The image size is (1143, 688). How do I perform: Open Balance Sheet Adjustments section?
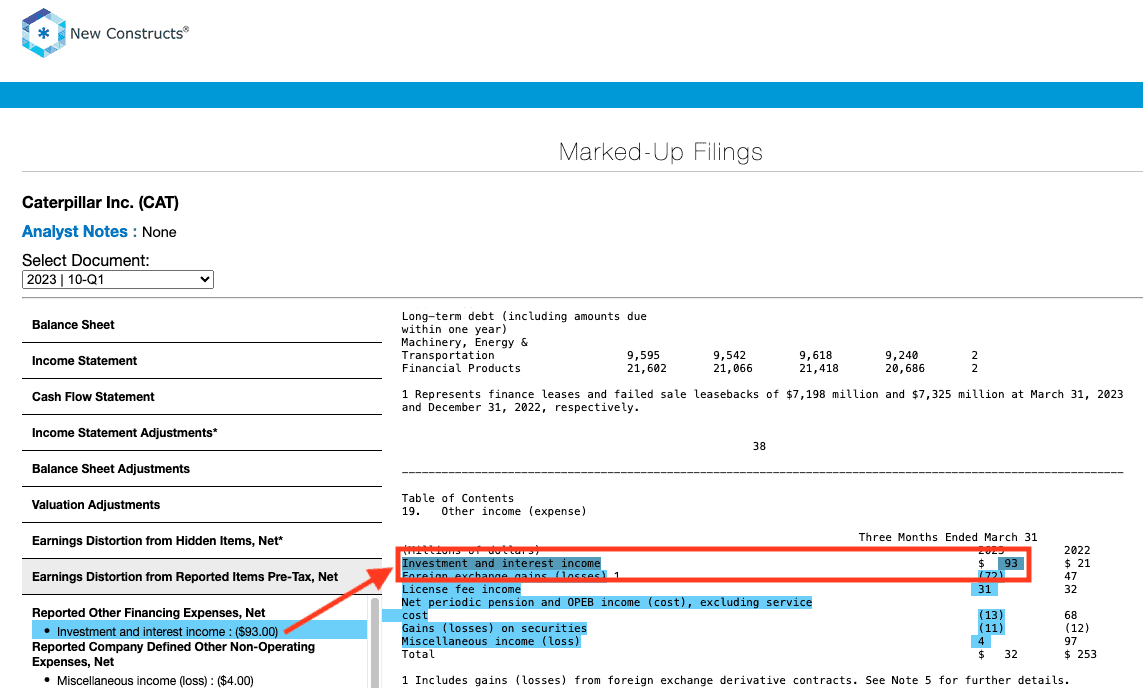pos(202,469)
